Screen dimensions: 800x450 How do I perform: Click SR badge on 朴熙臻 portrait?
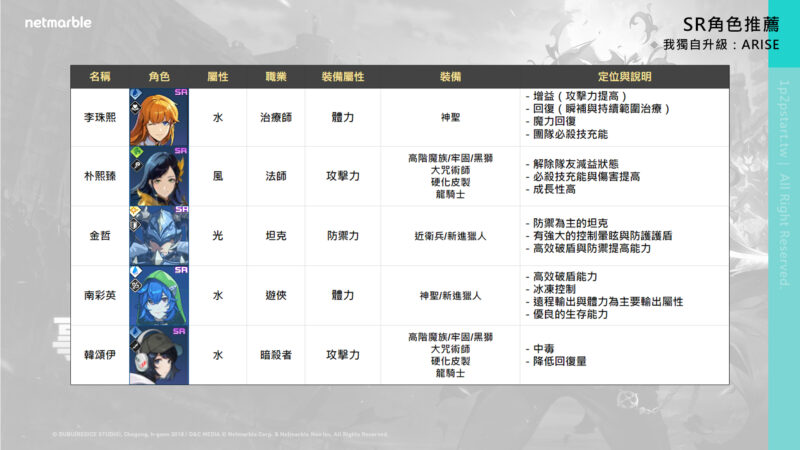click(x=181, y=151)
